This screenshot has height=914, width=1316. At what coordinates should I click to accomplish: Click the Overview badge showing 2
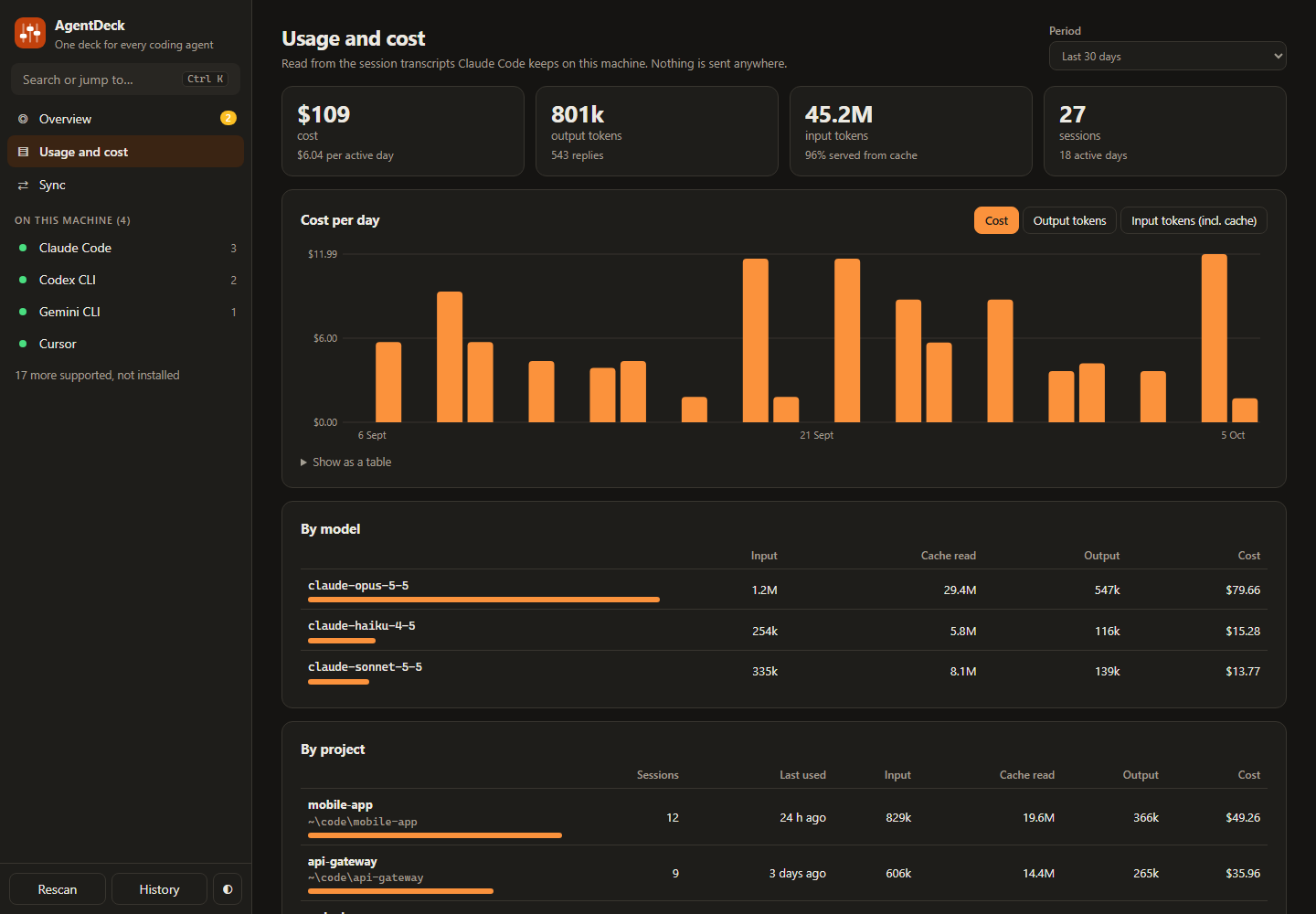tap(228, 118)
